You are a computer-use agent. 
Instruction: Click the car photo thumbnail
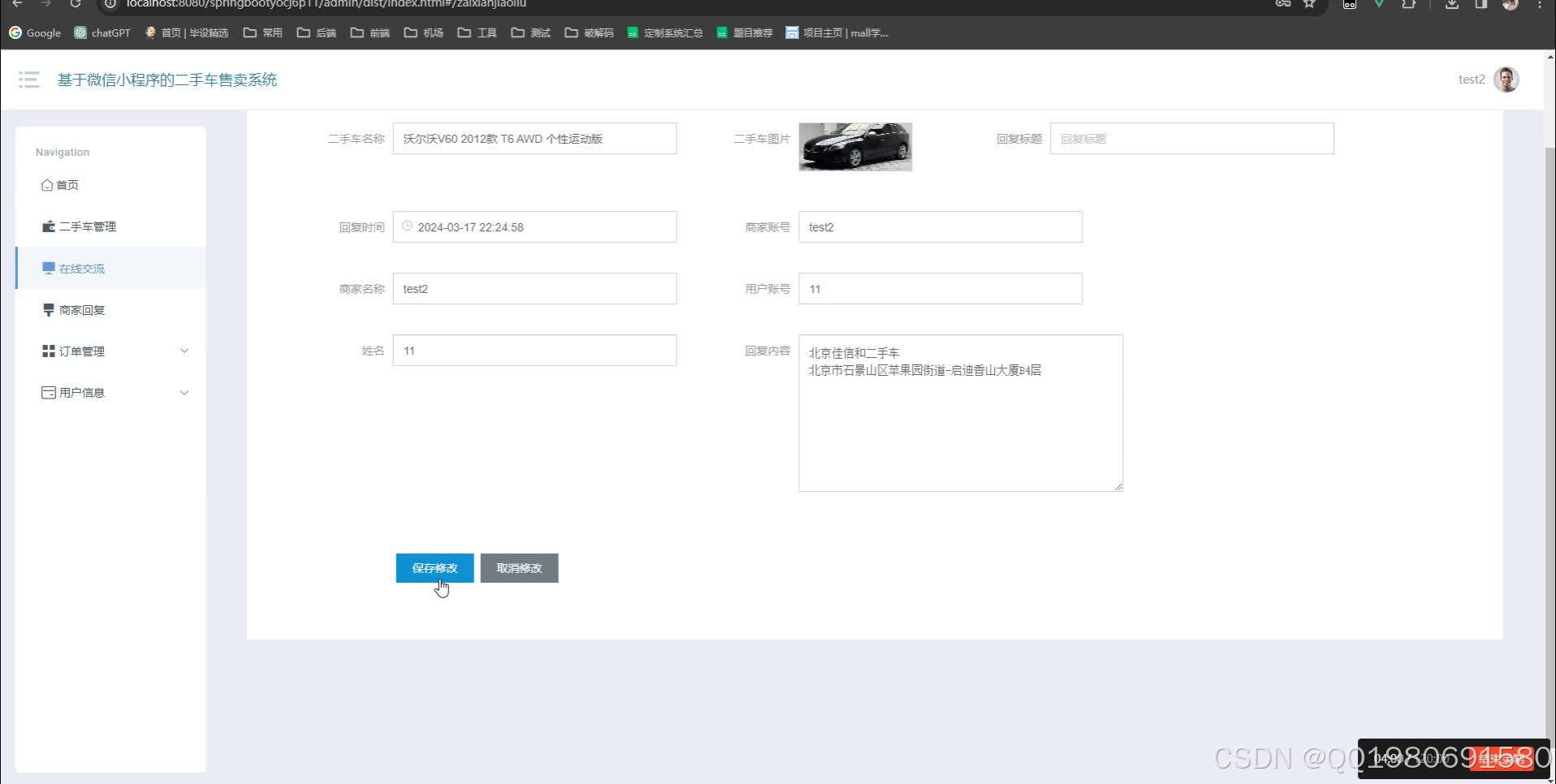pos(854,147)
